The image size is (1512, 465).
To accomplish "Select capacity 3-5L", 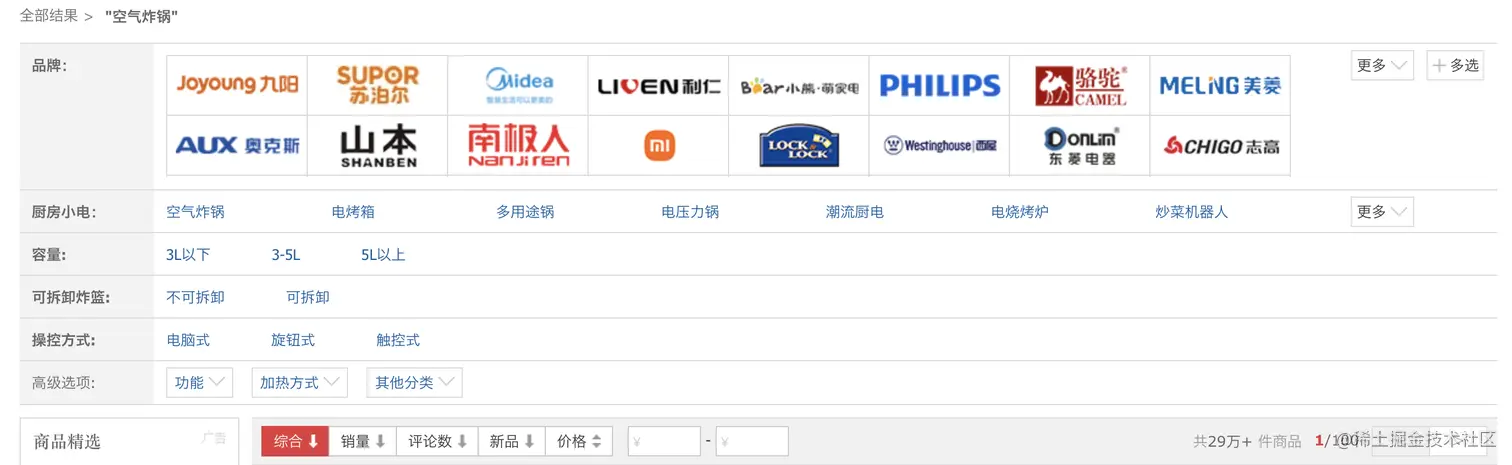I will coord(286,255).
